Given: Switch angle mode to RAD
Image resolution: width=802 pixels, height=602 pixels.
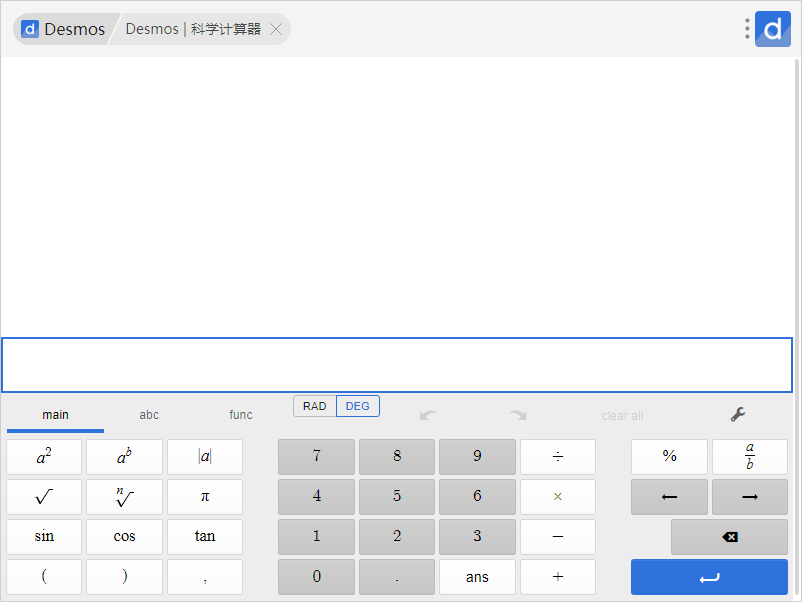Looking at the screenshot, I should [315, 406].
